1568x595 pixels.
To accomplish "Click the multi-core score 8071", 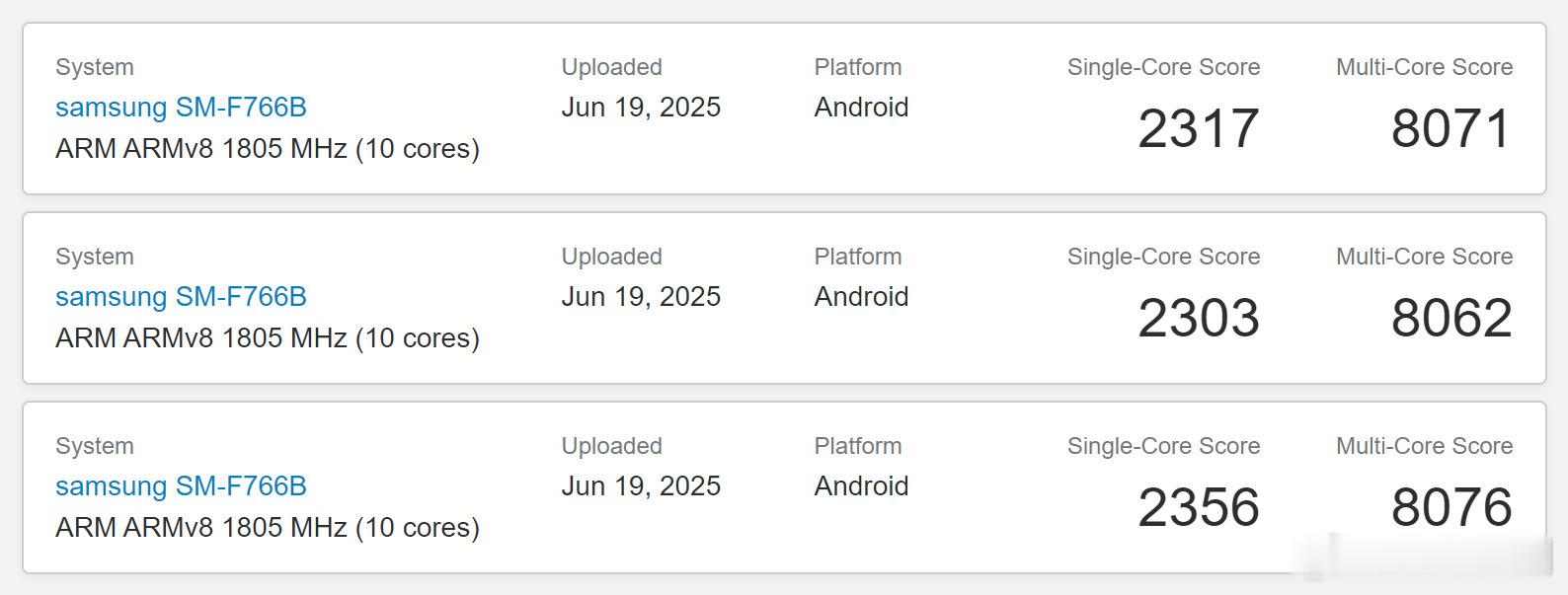I will click(x=1451, y=128).
